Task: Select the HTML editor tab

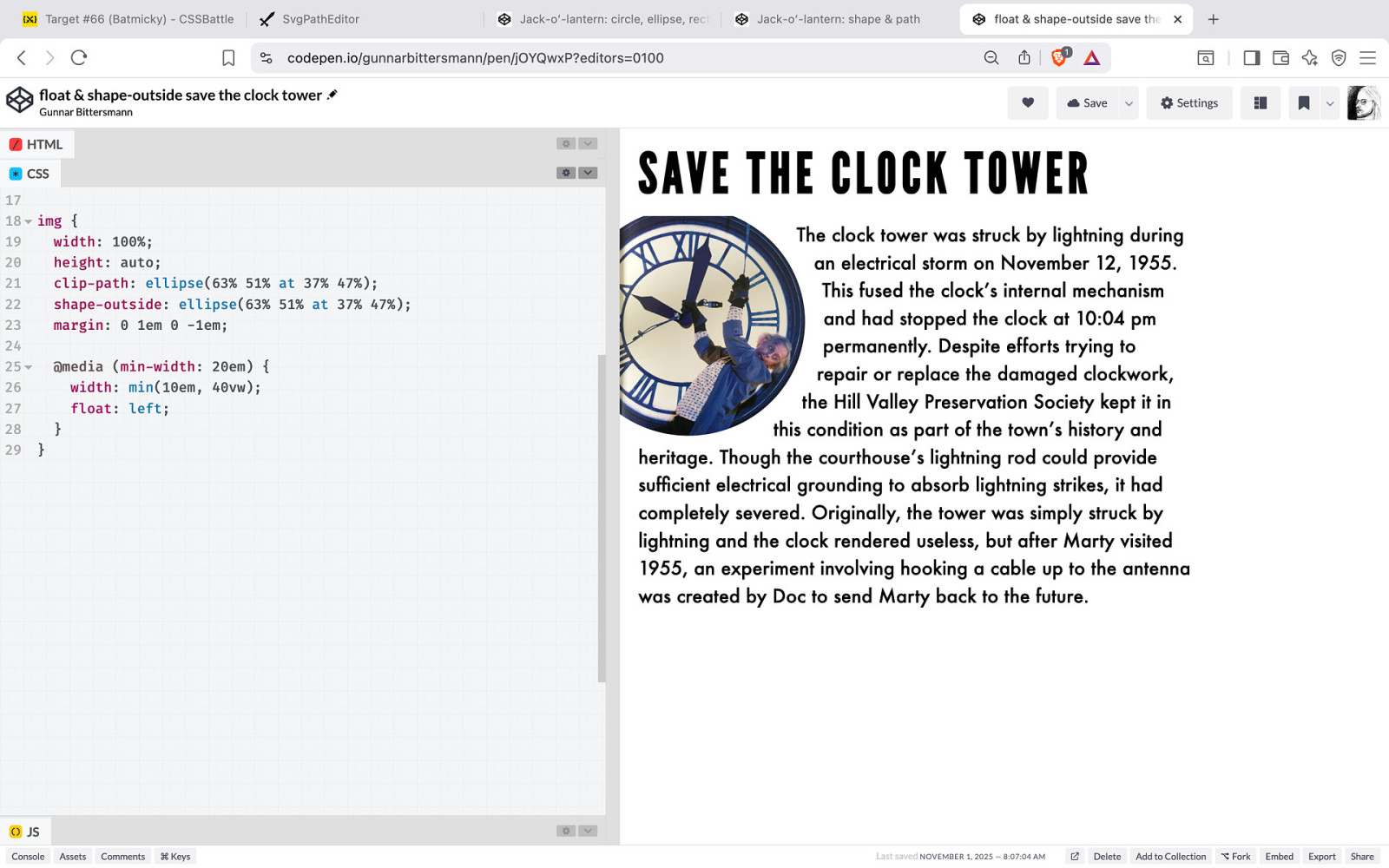Action: click(x=37, y=144)
